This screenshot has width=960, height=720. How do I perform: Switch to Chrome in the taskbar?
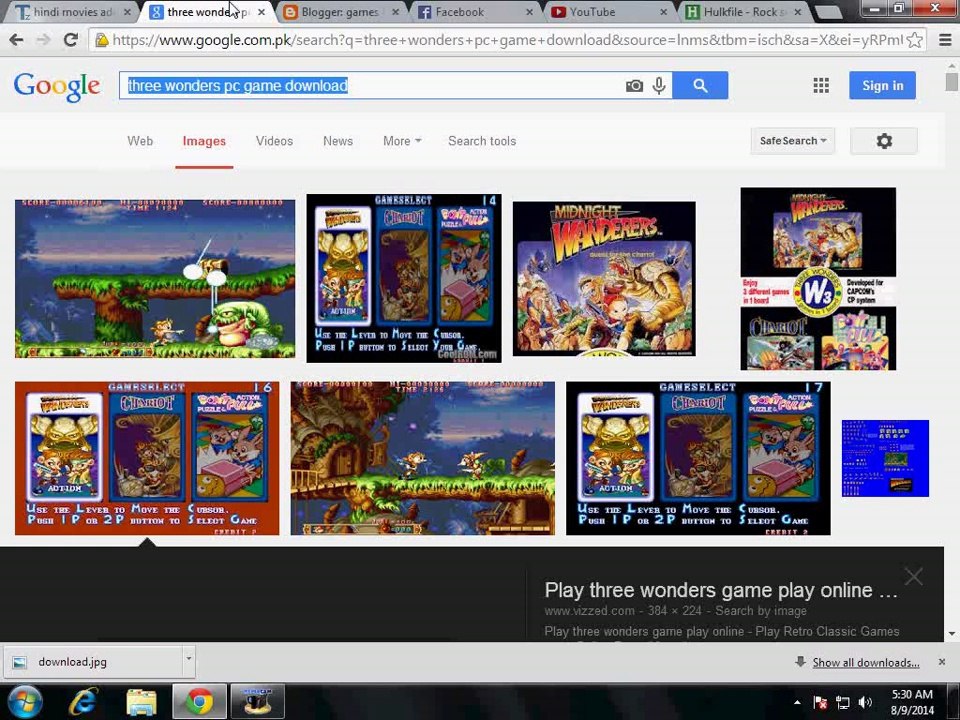(200, 702)
